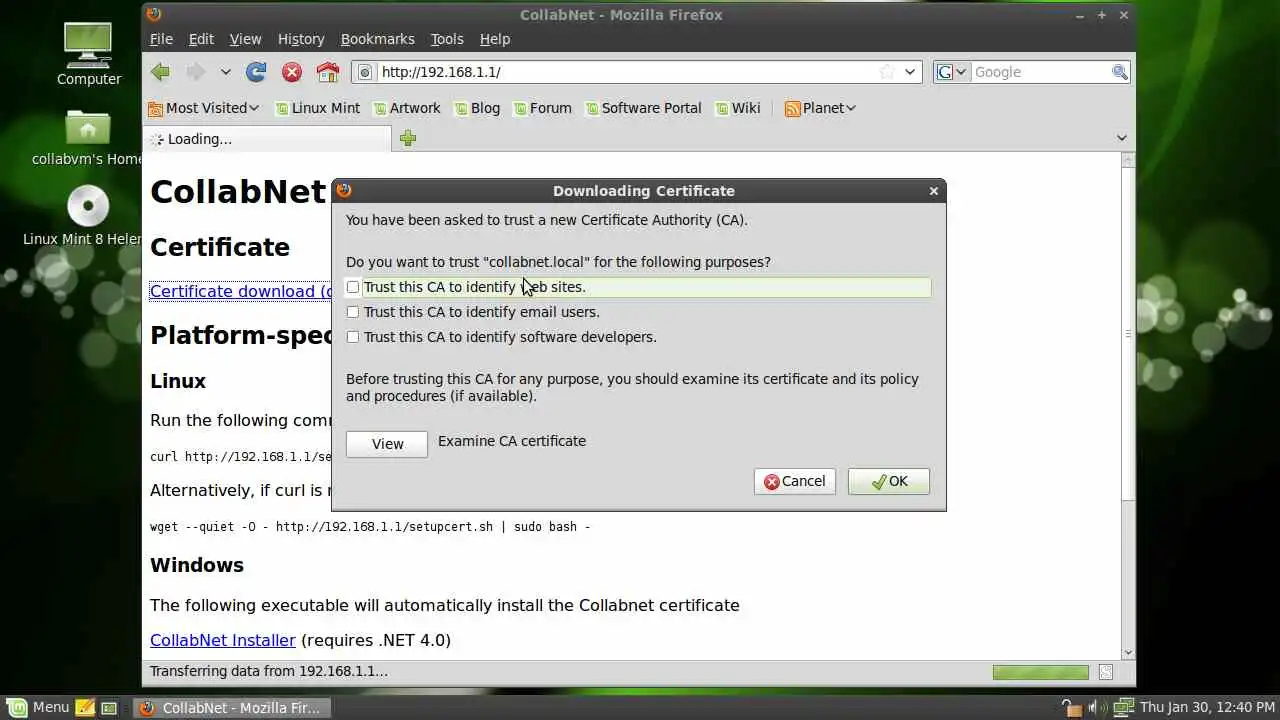Viewport: 1280px width, 720px height.
Task: Open the Forum bookmark
Action: coord(542,108)
